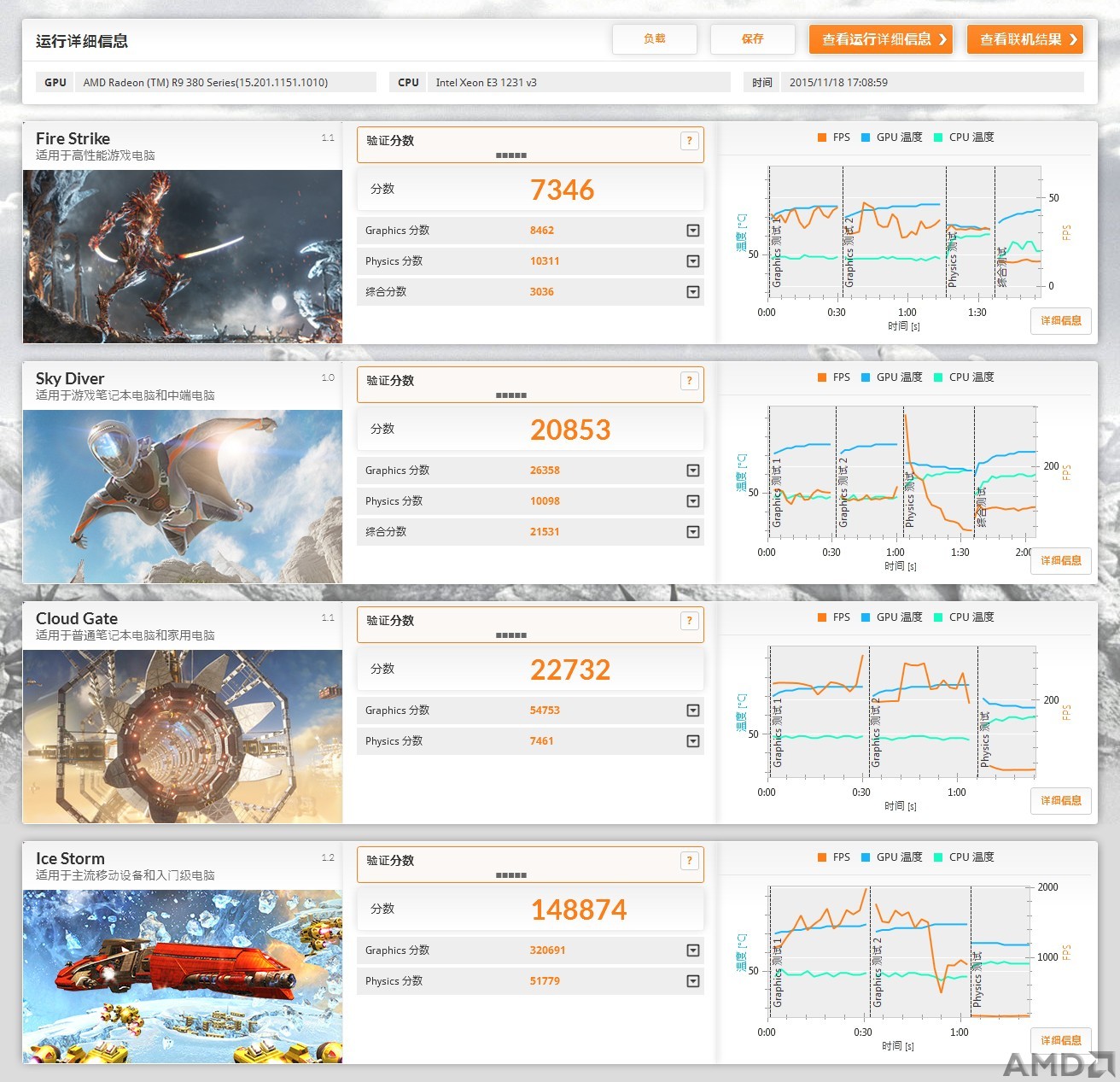The height and width of the screenshot is (1082, 1120).
Task: Click the Cloud Gate performance graph
Action: (x=903, y=712)
